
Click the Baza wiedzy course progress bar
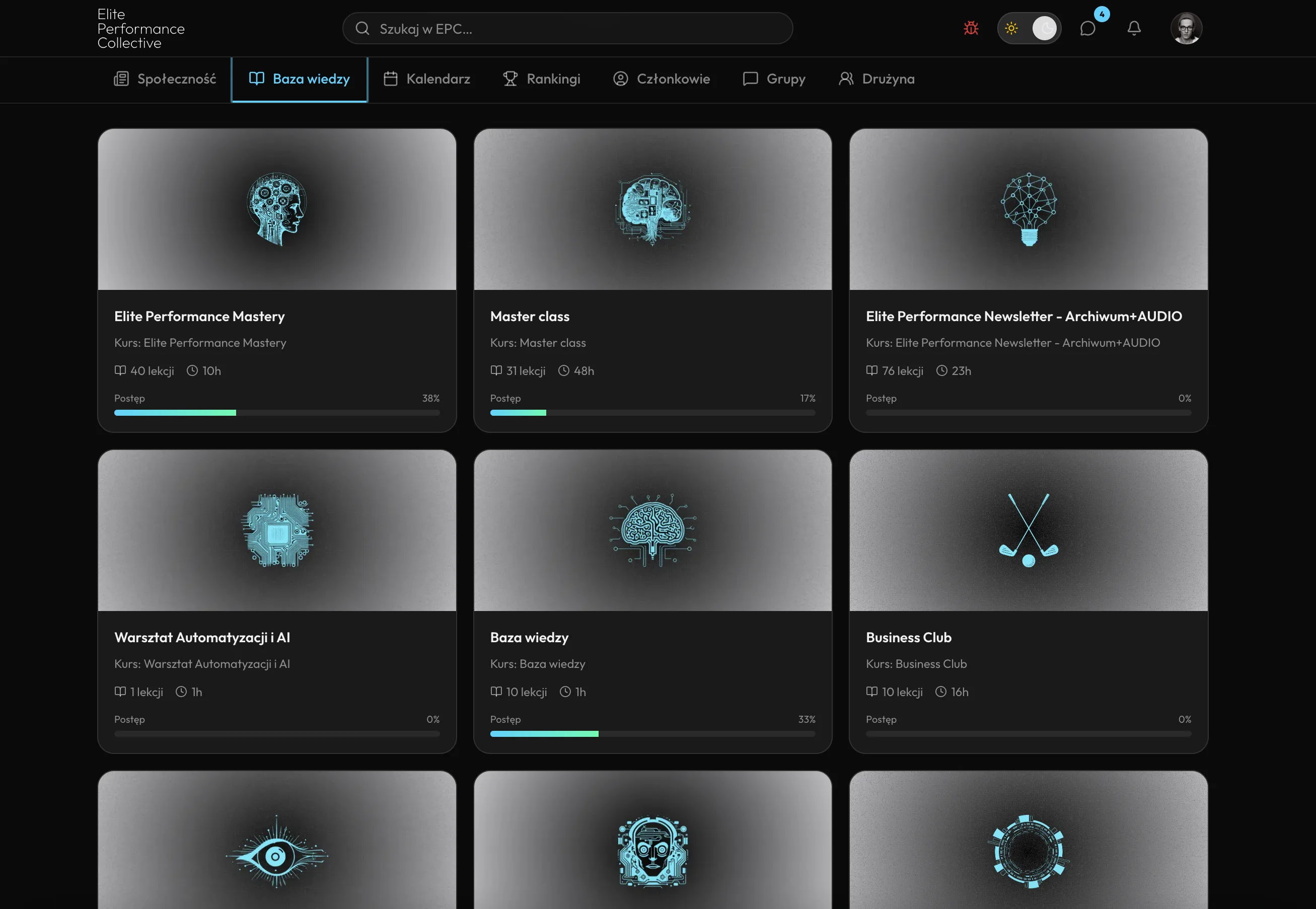(653, 734)
